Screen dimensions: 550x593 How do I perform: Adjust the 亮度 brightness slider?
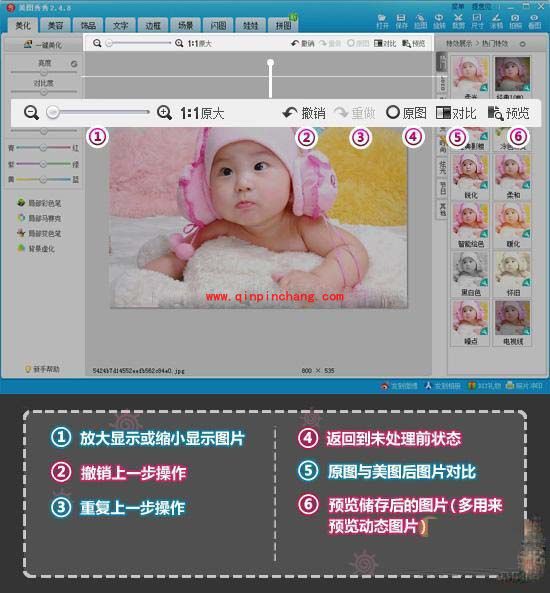pyautogui.click(x=44, y=72)
